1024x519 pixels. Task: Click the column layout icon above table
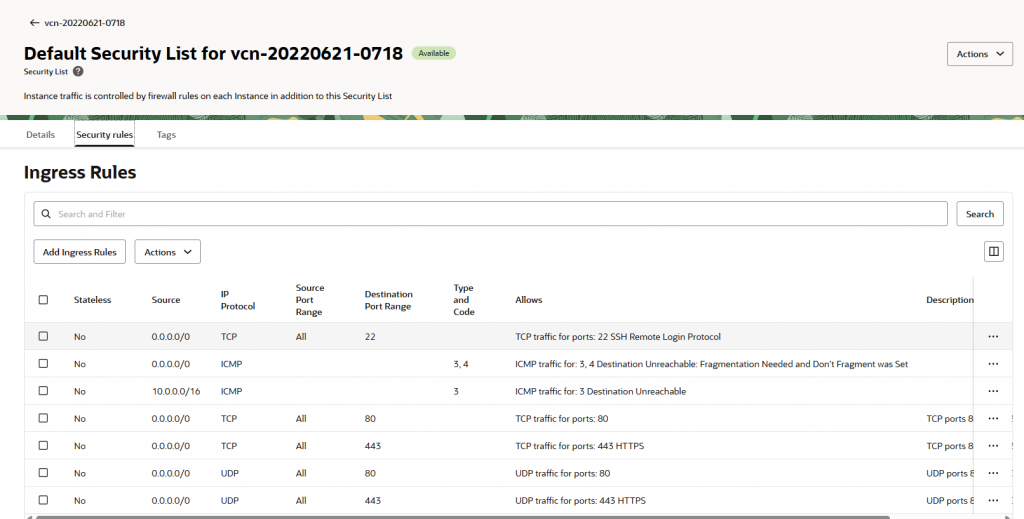click(x=993, y=252)
